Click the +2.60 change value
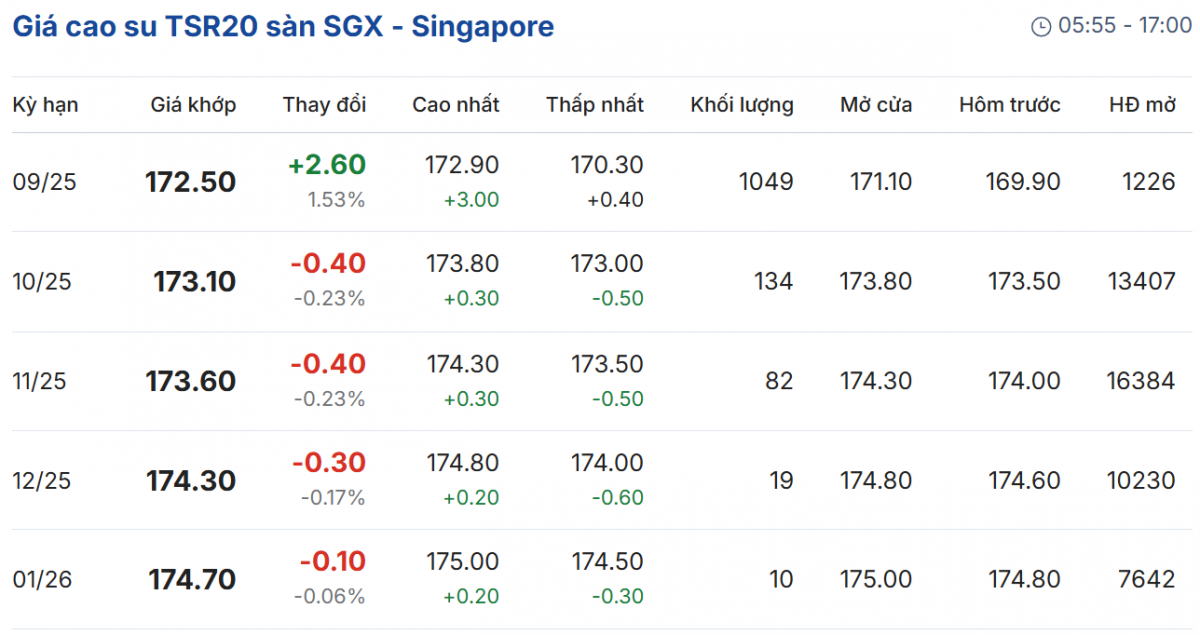The width and height of the screenshot is (1200, 635). tap(327, 165)
